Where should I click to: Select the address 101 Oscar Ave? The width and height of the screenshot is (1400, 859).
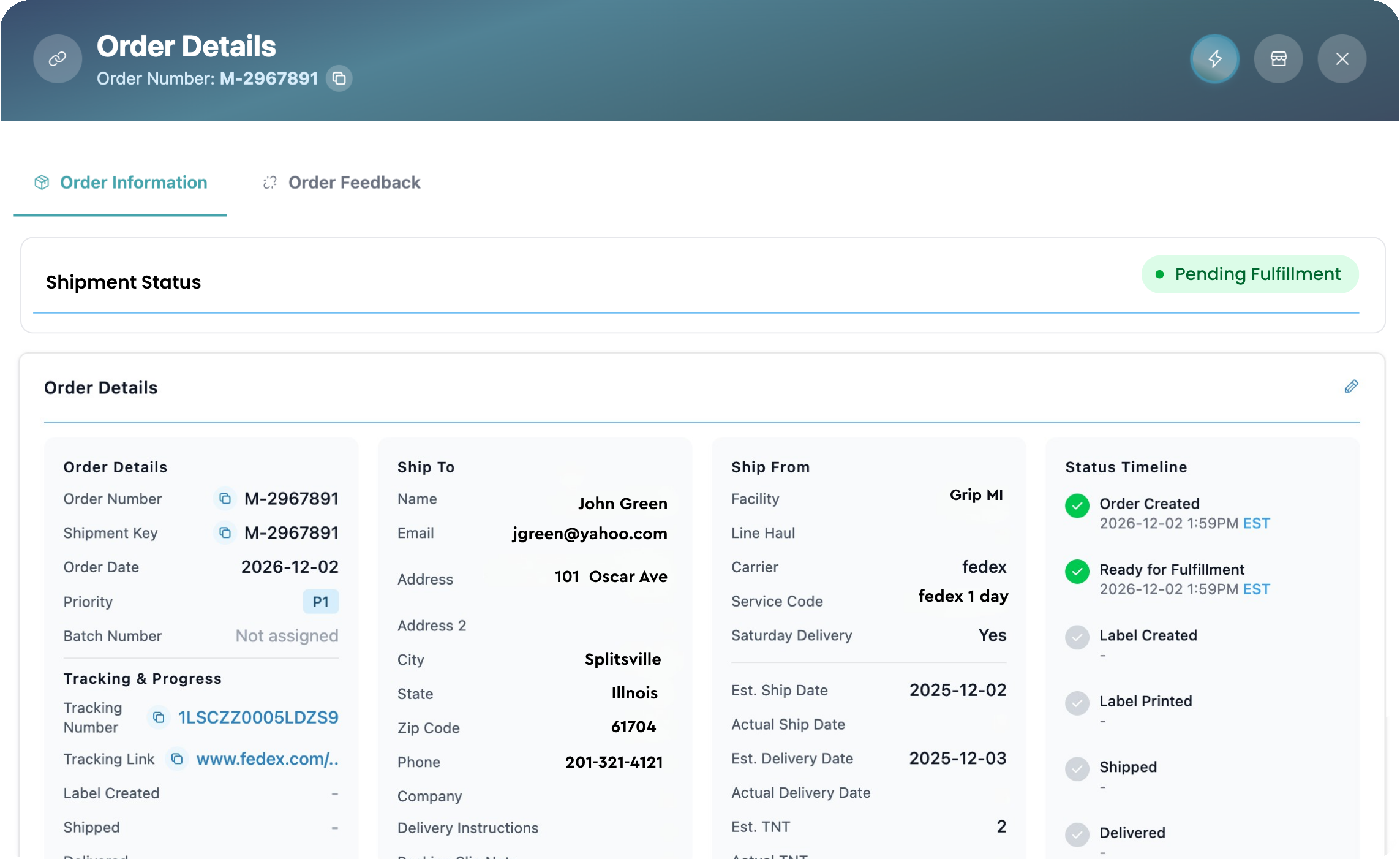click(611, 577)
